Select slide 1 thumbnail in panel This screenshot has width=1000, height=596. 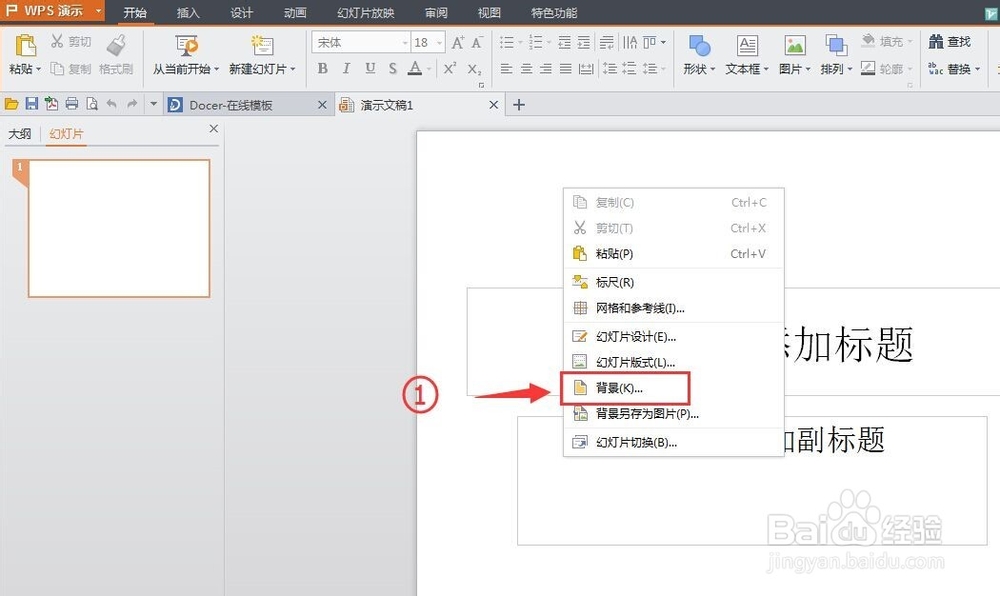[x=119, y=228]
